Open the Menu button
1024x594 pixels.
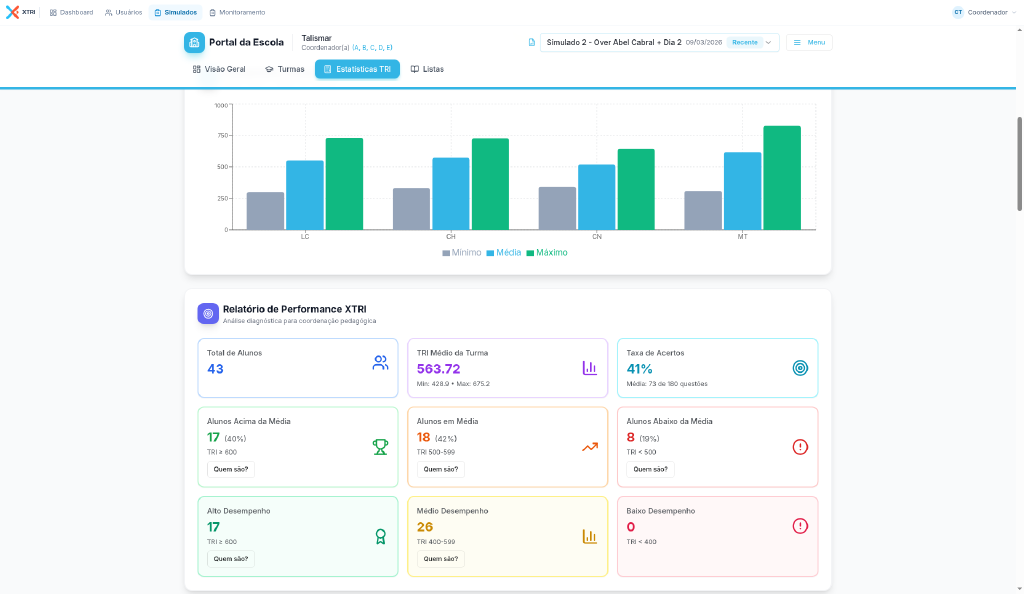point(809,42)
